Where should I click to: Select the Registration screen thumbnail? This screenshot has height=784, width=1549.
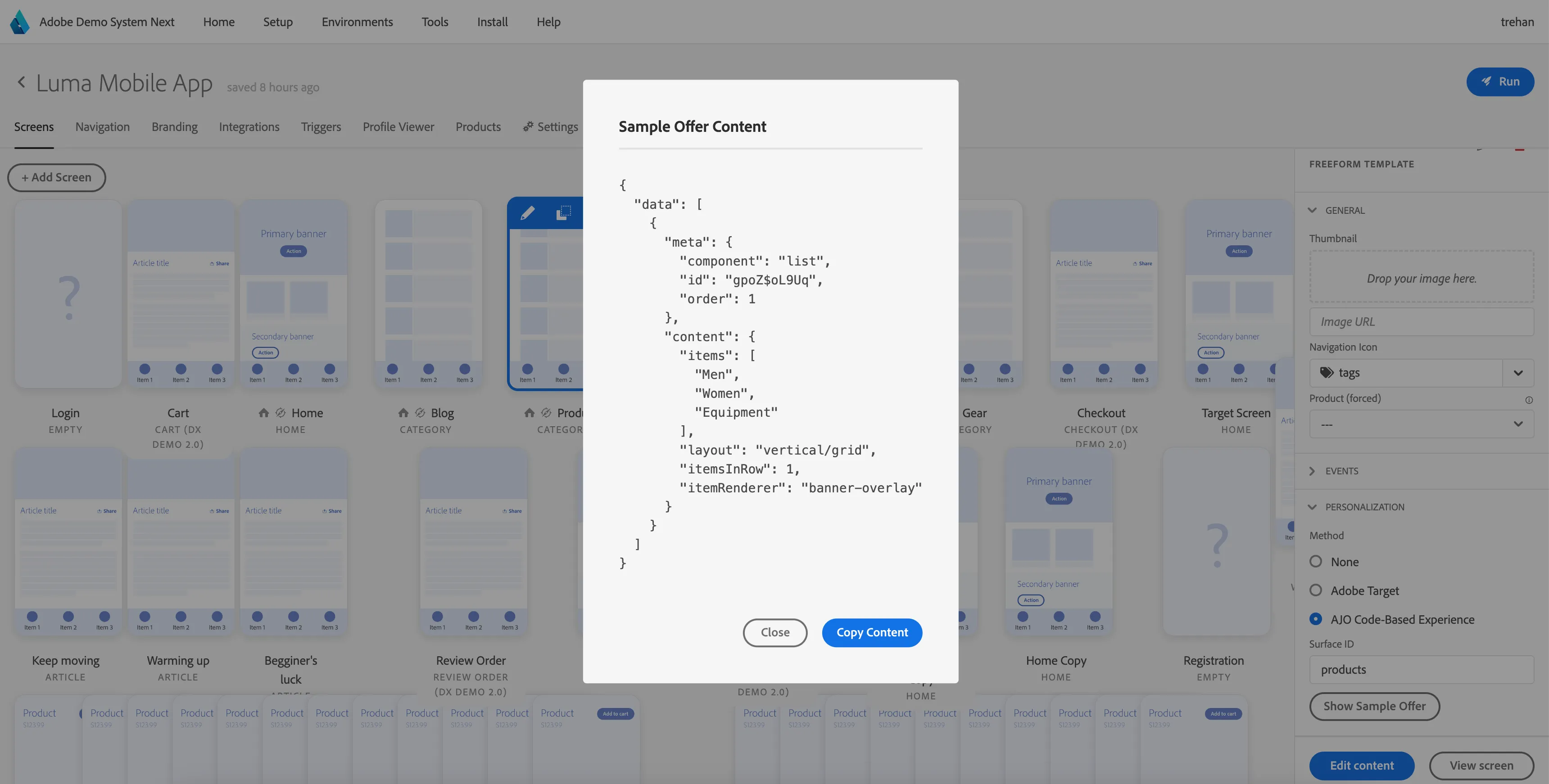pyautogui.click(x=1217, y=541)
